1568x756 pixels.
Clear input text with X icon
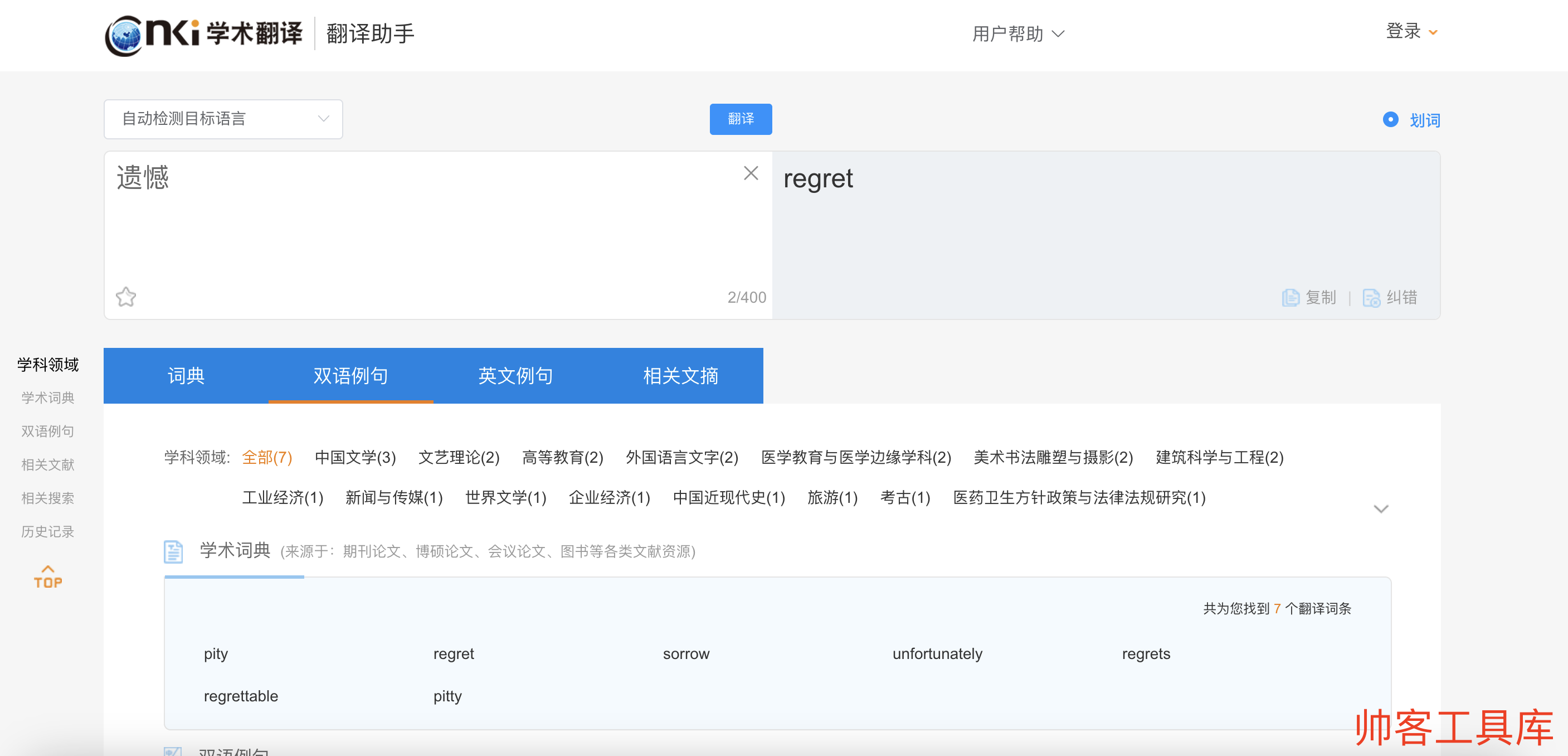click(751, 173)
